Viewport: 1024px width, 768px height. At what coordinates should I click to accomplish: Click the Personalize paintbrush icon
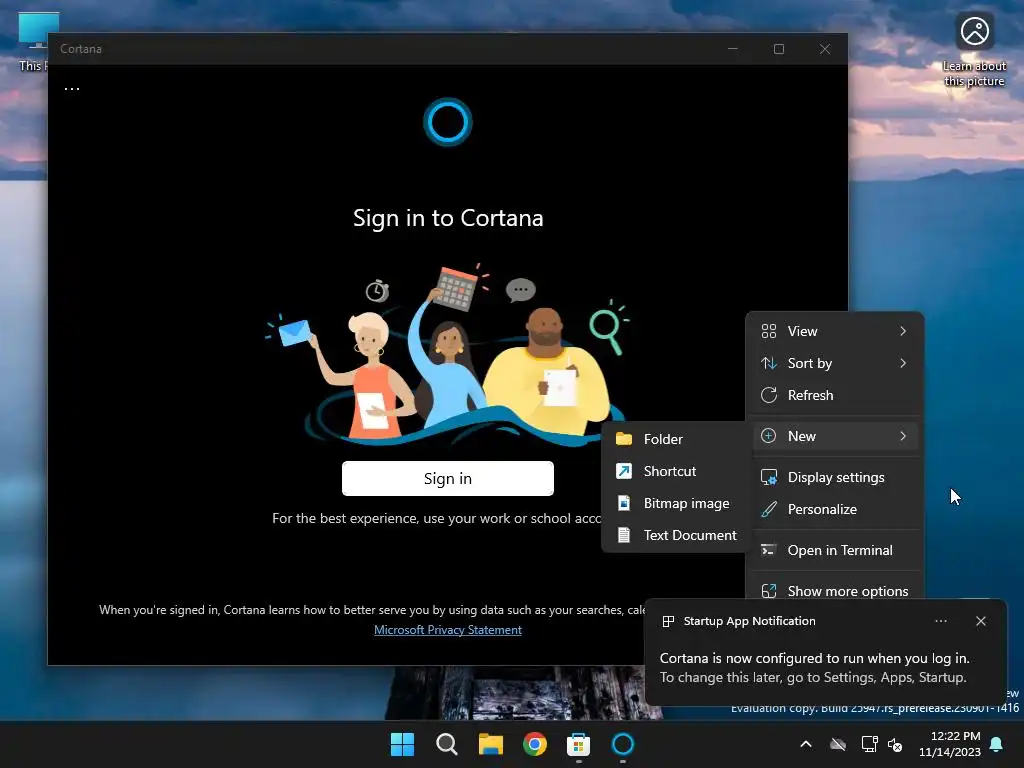[769, 509]
